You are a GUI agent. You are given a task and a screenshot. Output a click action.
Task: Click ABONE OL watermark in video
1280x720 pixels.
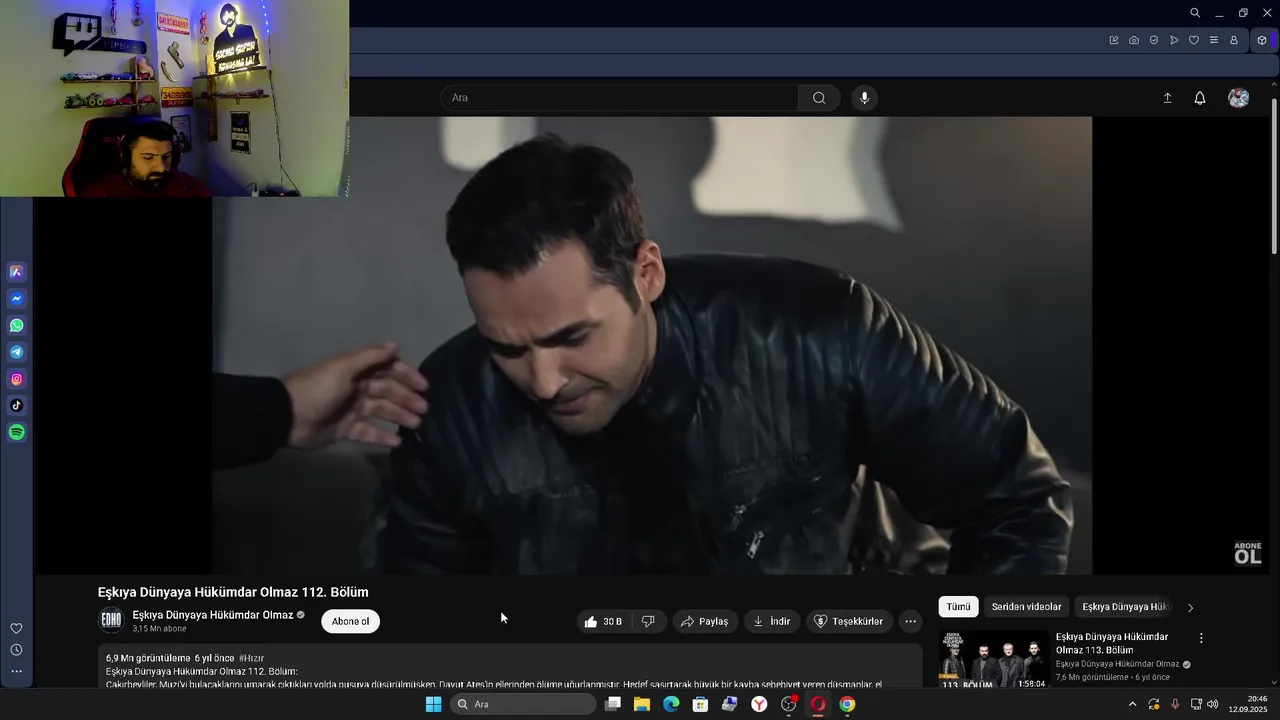pos(1248,553)
